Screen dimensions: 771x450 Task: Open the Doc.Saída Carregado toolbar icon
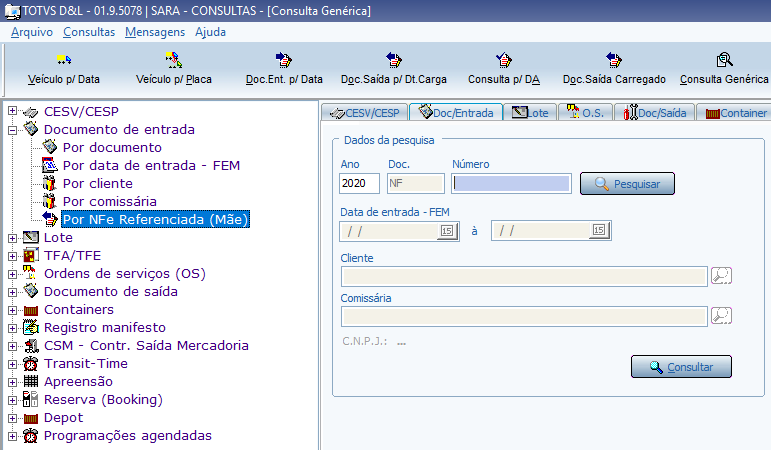[614, 60]
